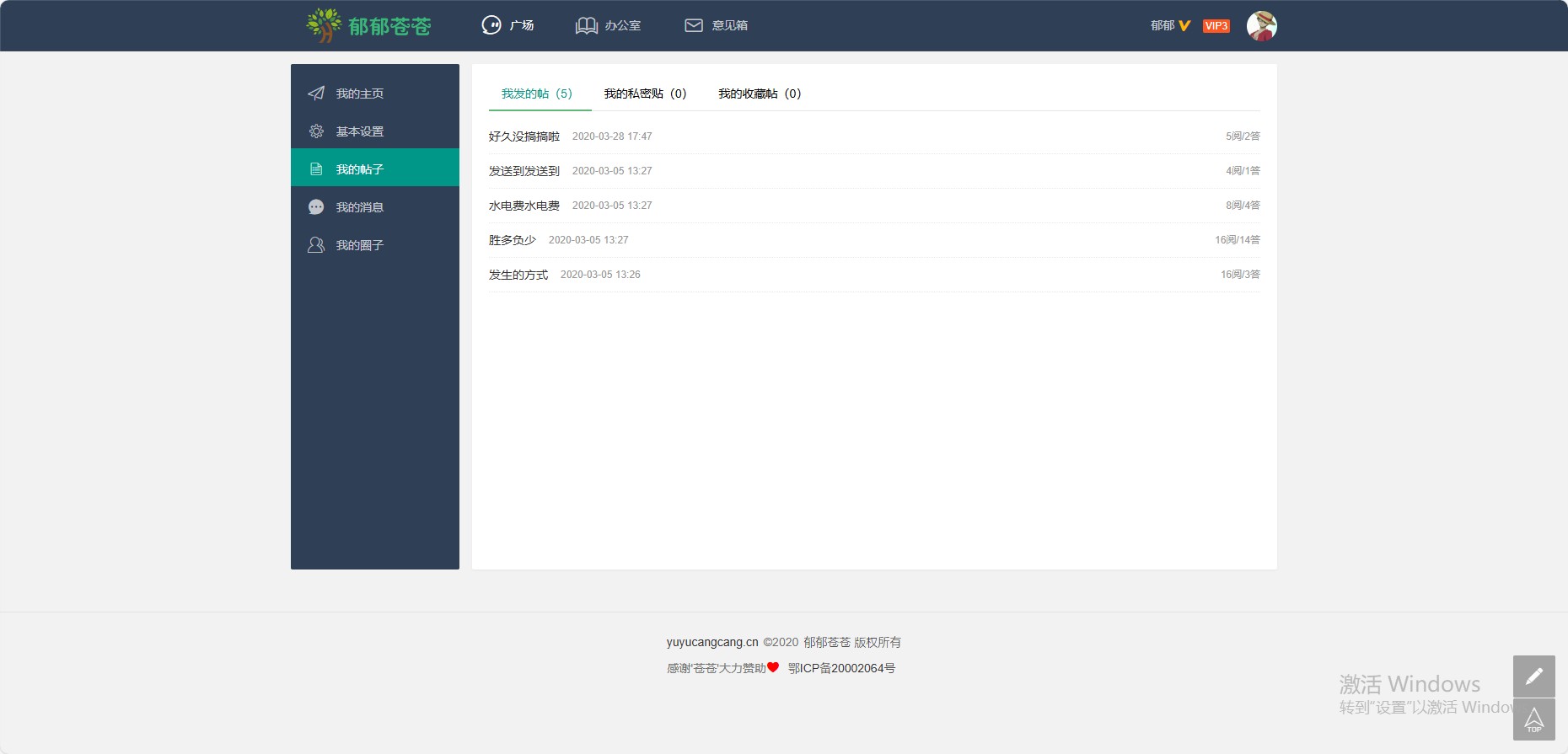Select 我的帖子 in the sidebar

coord(375,168)
